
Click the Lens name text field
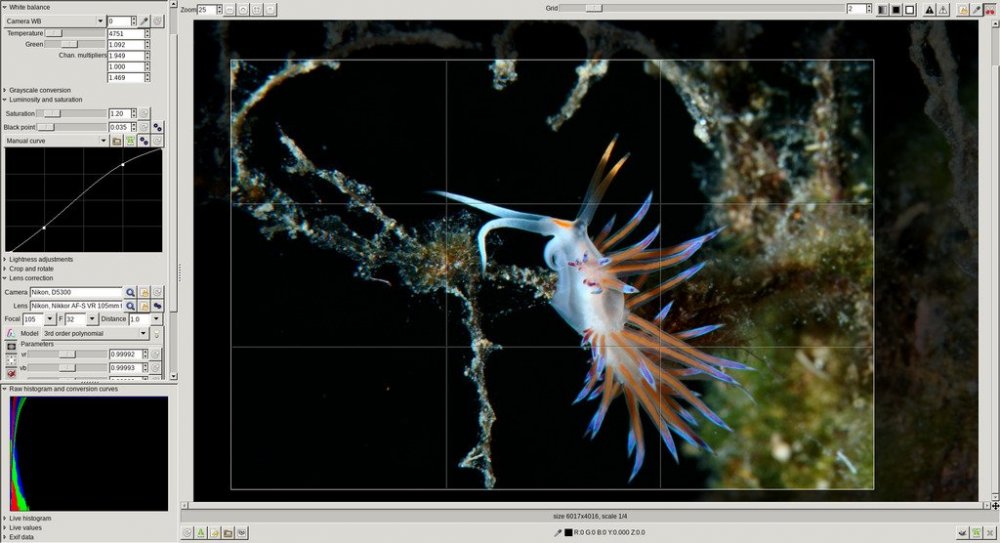77,306
